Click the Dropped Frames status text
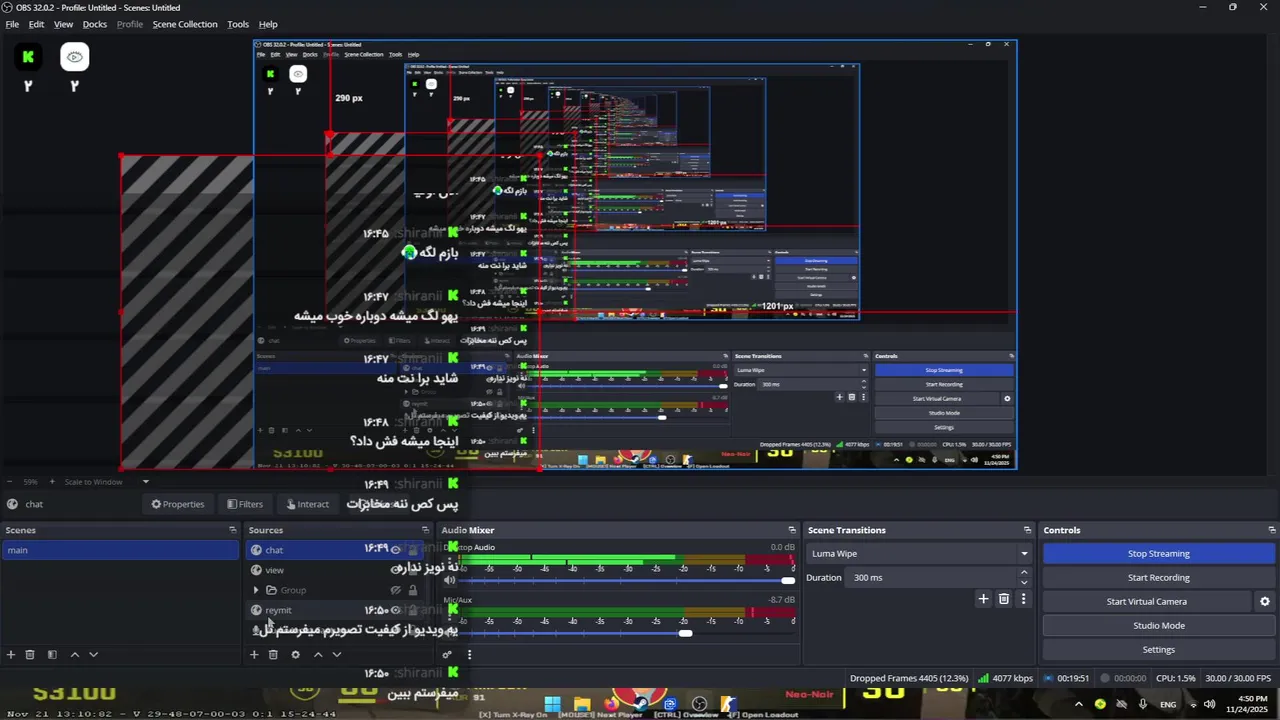The height and width of the screenshot is (720, 1280). coord(909,678)
